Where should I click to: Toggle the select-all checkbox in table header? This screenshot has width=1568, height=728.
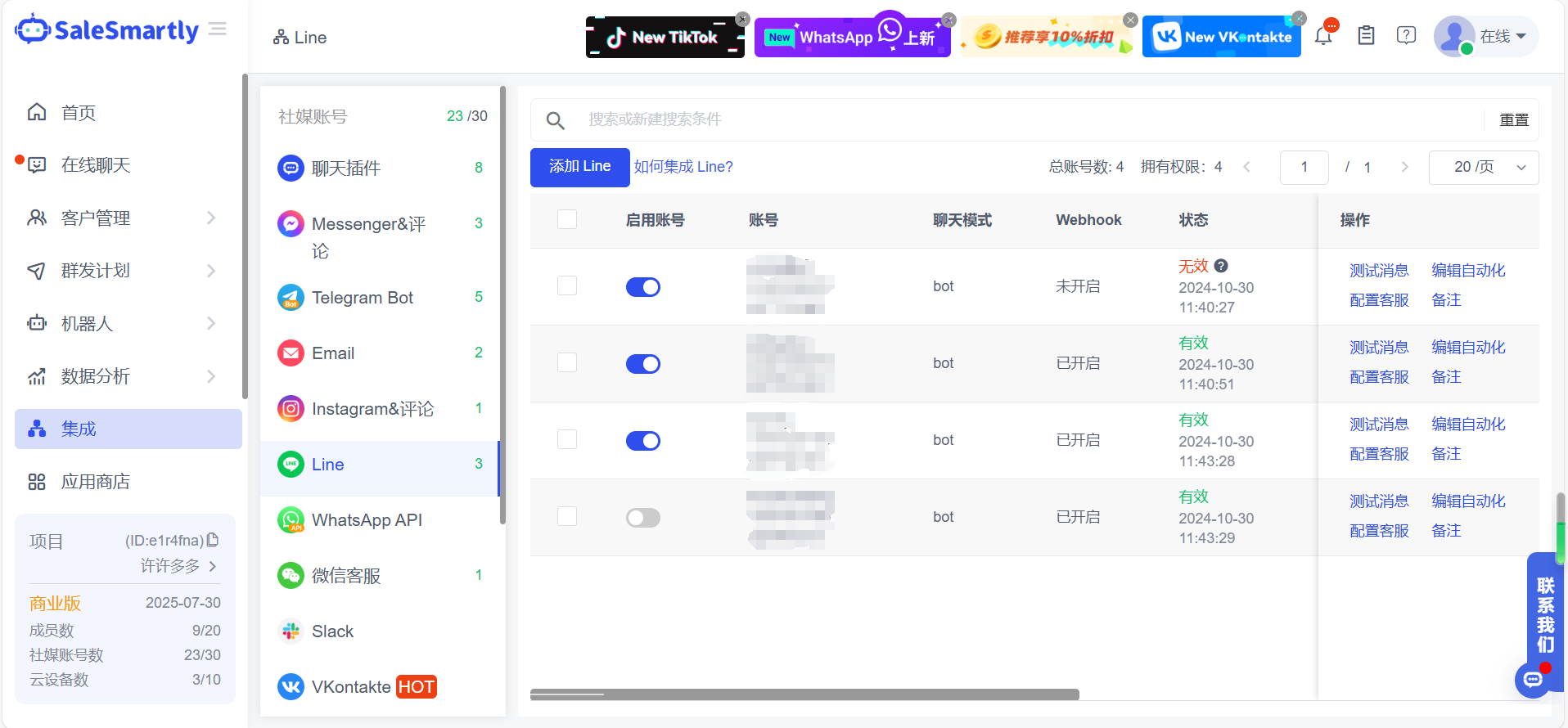coord(567,219)
